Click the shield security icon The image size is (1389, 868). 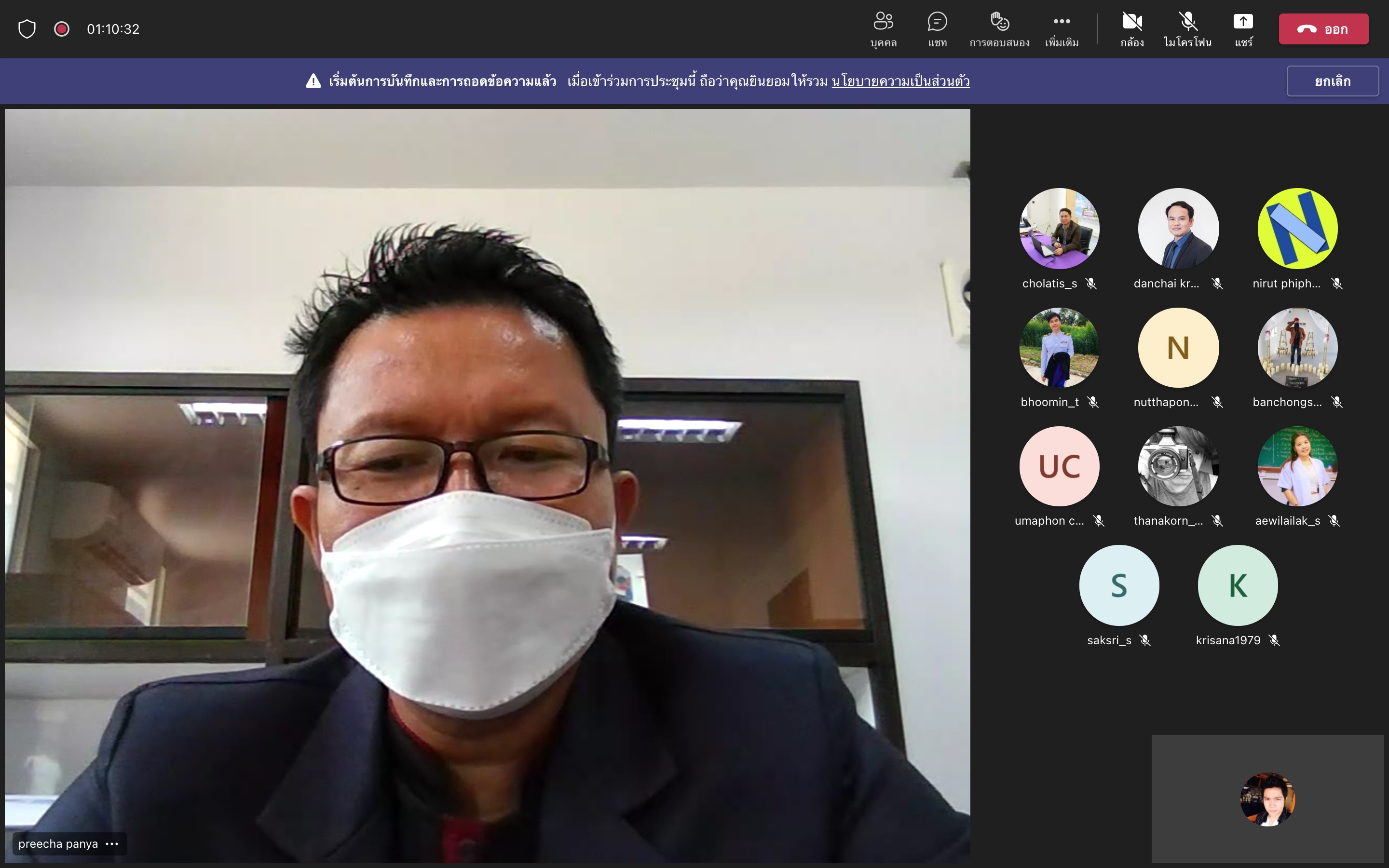[27, 29]
